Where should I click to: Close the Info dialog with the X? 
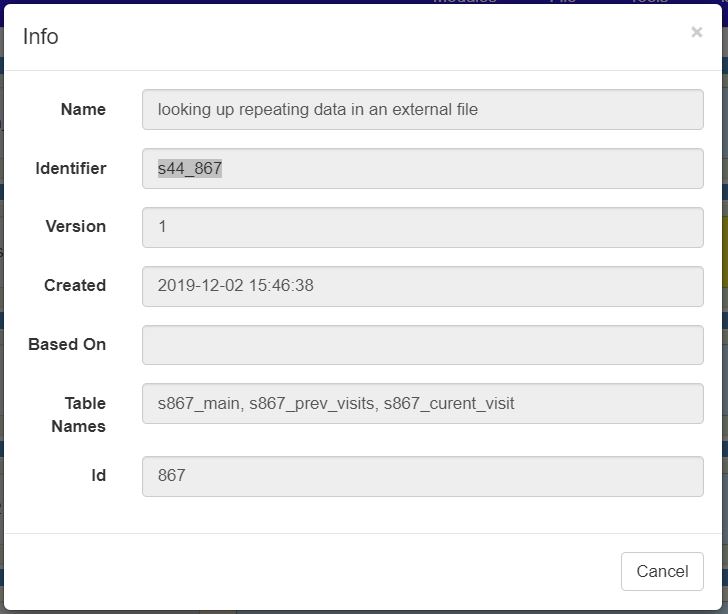coord(696,32)
